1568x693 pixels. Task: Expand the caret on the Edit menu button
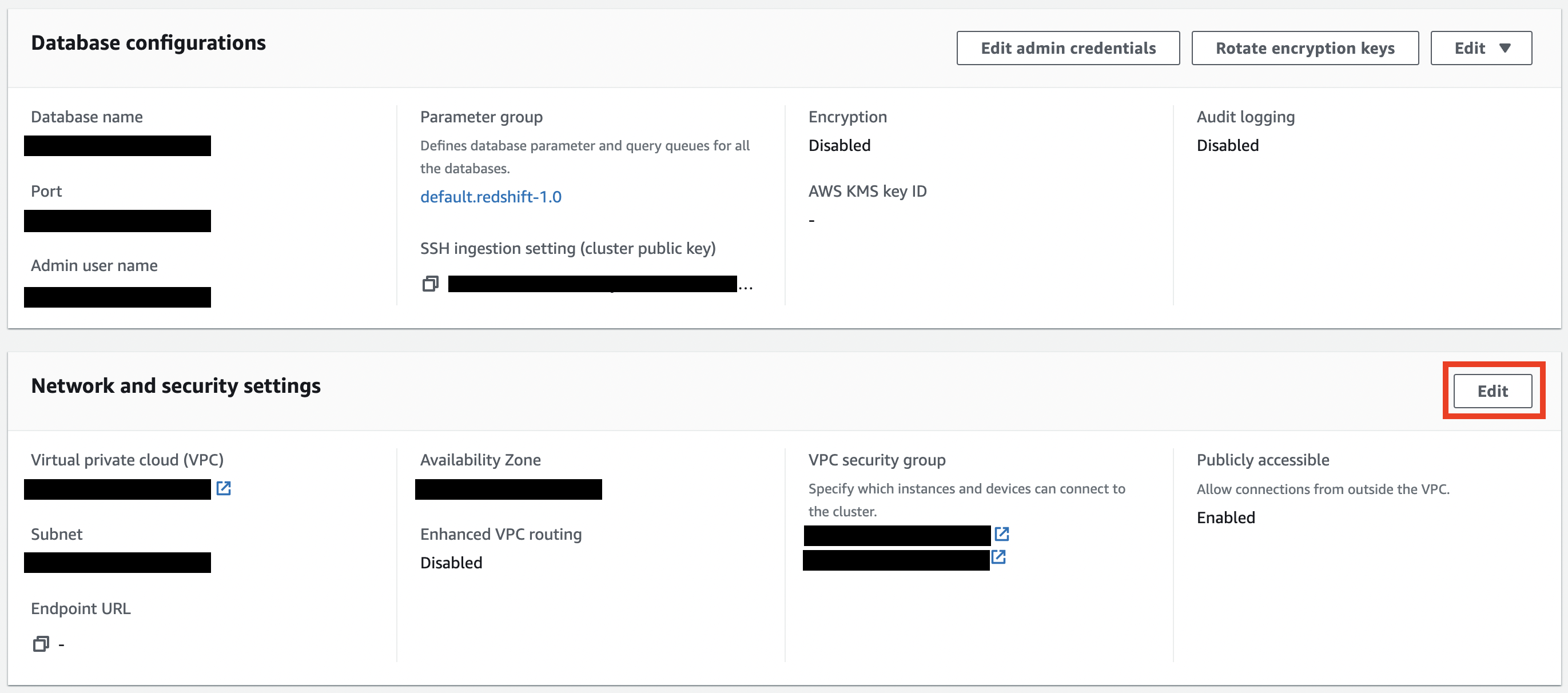pyautogui.click(x=1504, y=48)
